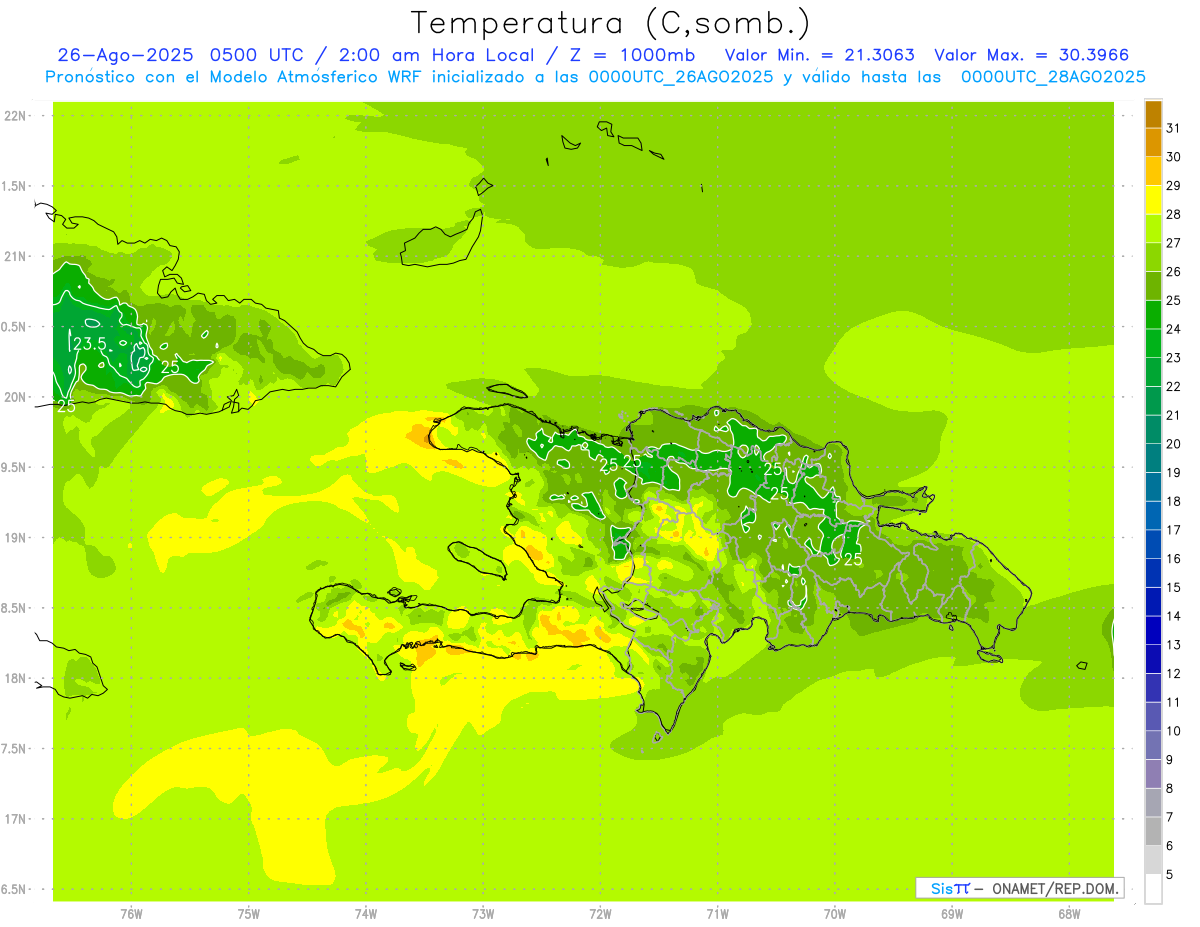
Task: Click the '75W' longitude label
Action: pos(249,914)
